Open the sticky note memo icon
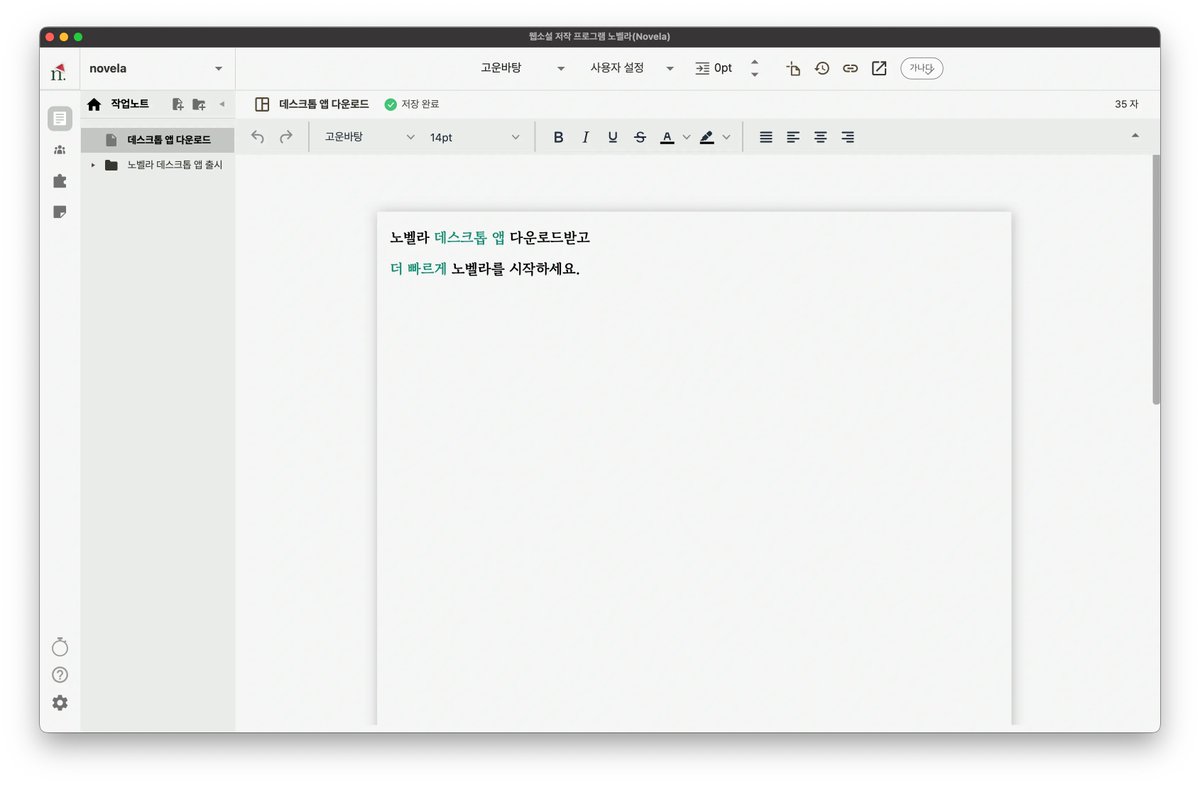Viewport: 1200px width, 785px height. [60, 212]
